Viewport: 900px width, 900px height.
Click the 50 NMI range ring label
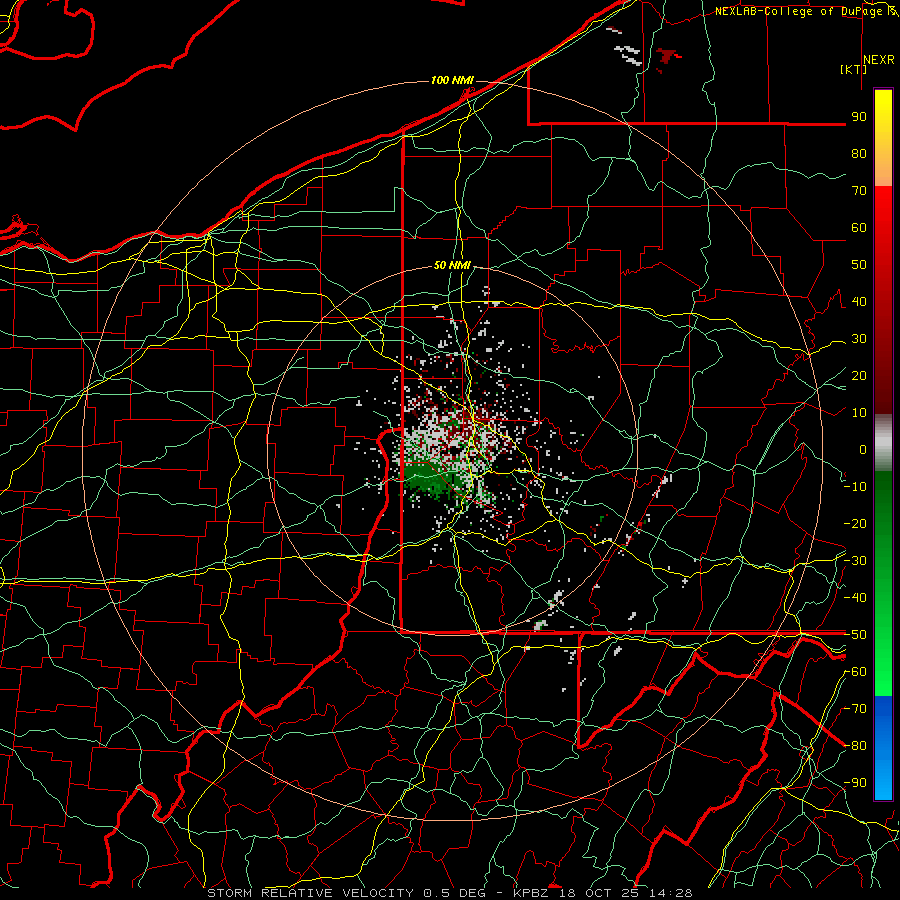tap(452, 265)
